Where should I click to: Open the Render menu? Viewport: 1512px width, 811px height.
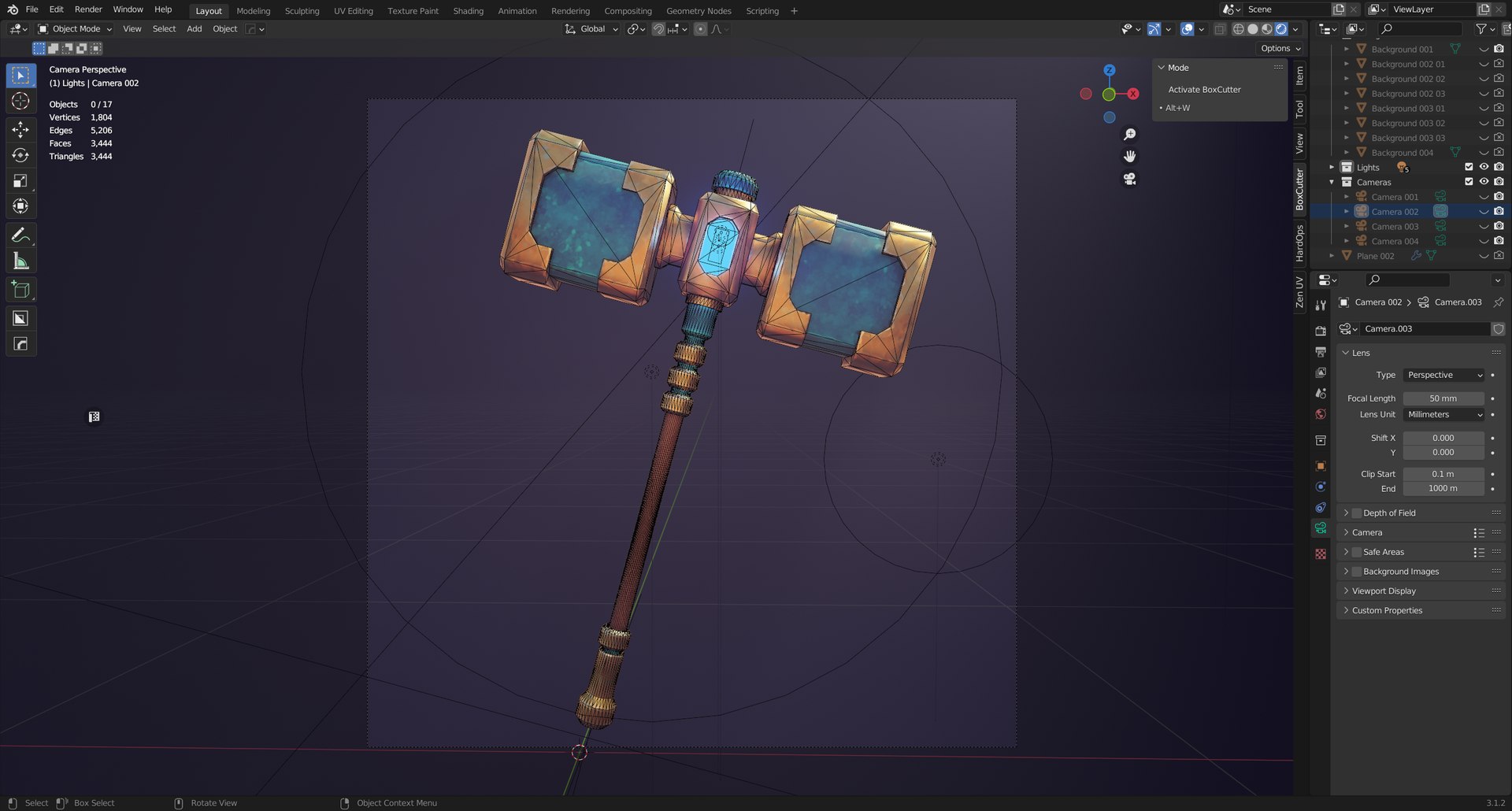point(88,9)
